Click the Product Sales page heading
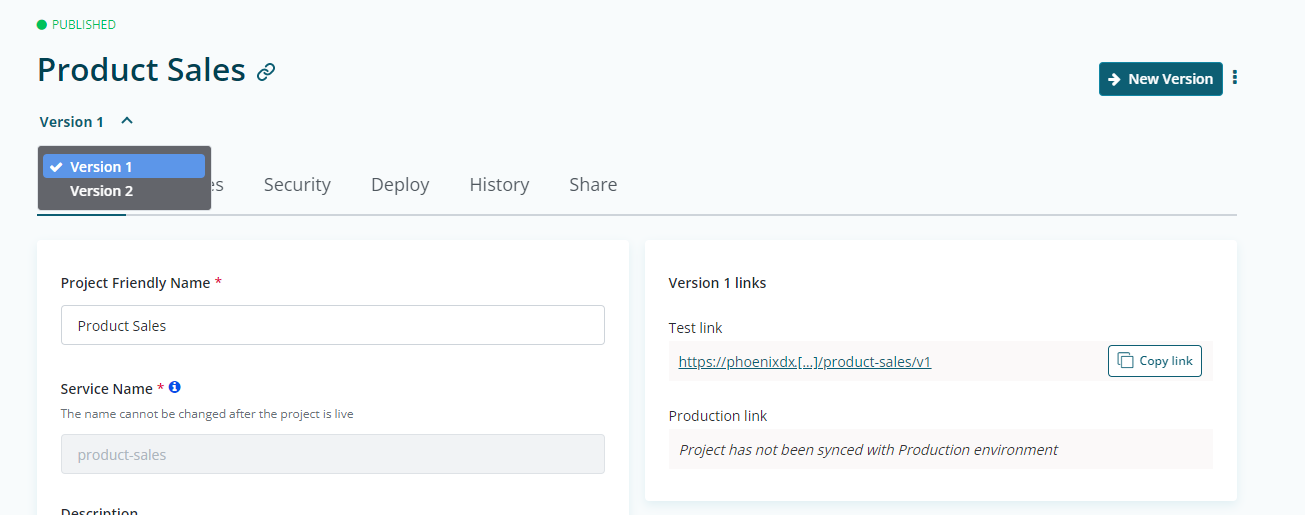This screenshot has height=515, width=1305. (141, 70)
